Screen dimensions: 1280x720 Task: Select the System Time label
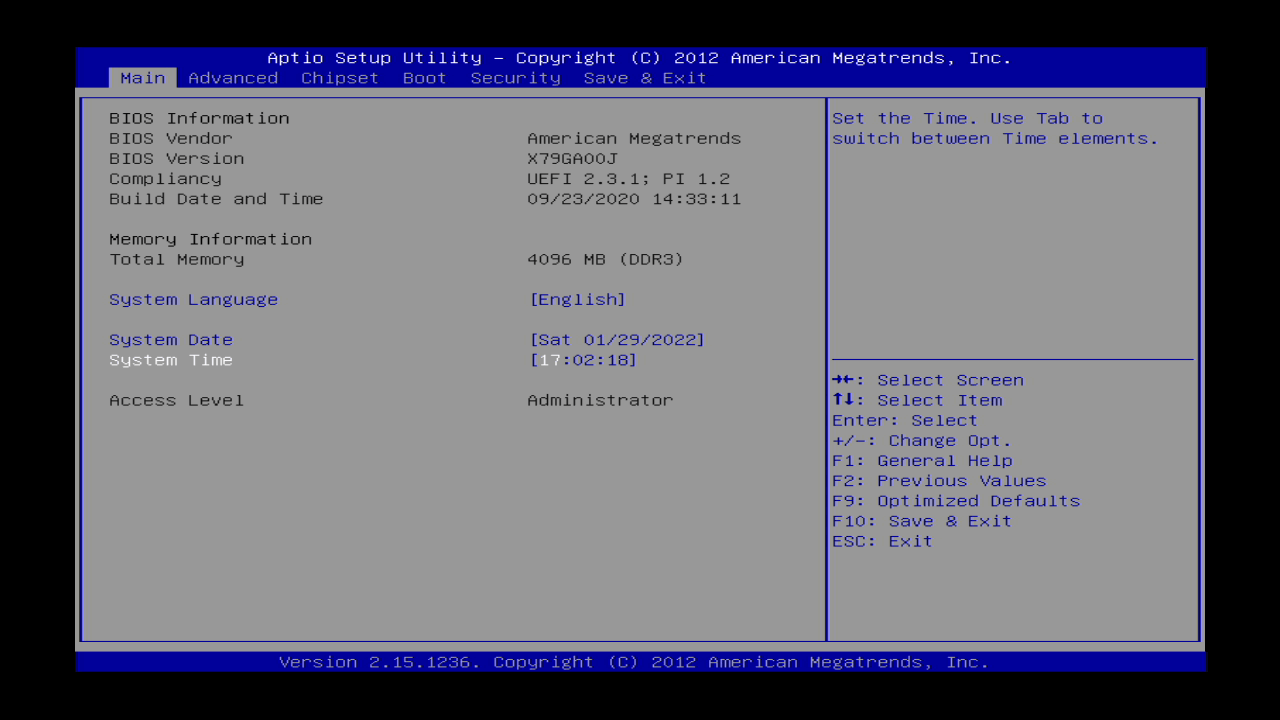tap(171, 360)
